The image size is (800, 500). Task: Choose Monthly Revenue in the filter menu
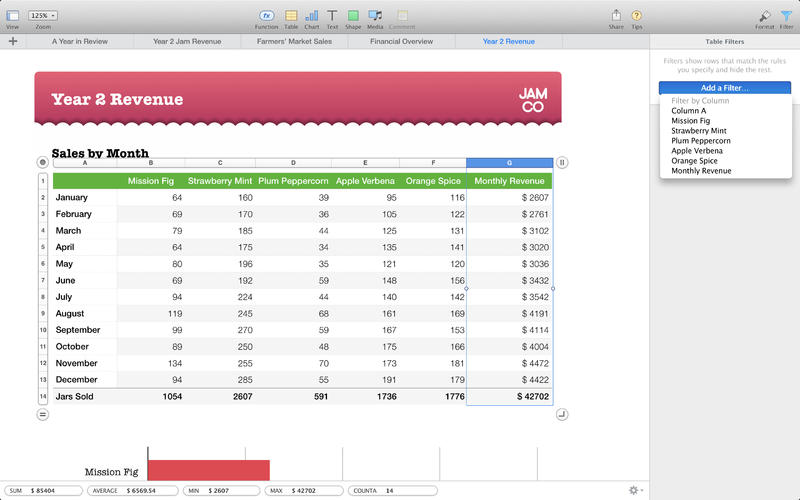(x=701, y=171)
